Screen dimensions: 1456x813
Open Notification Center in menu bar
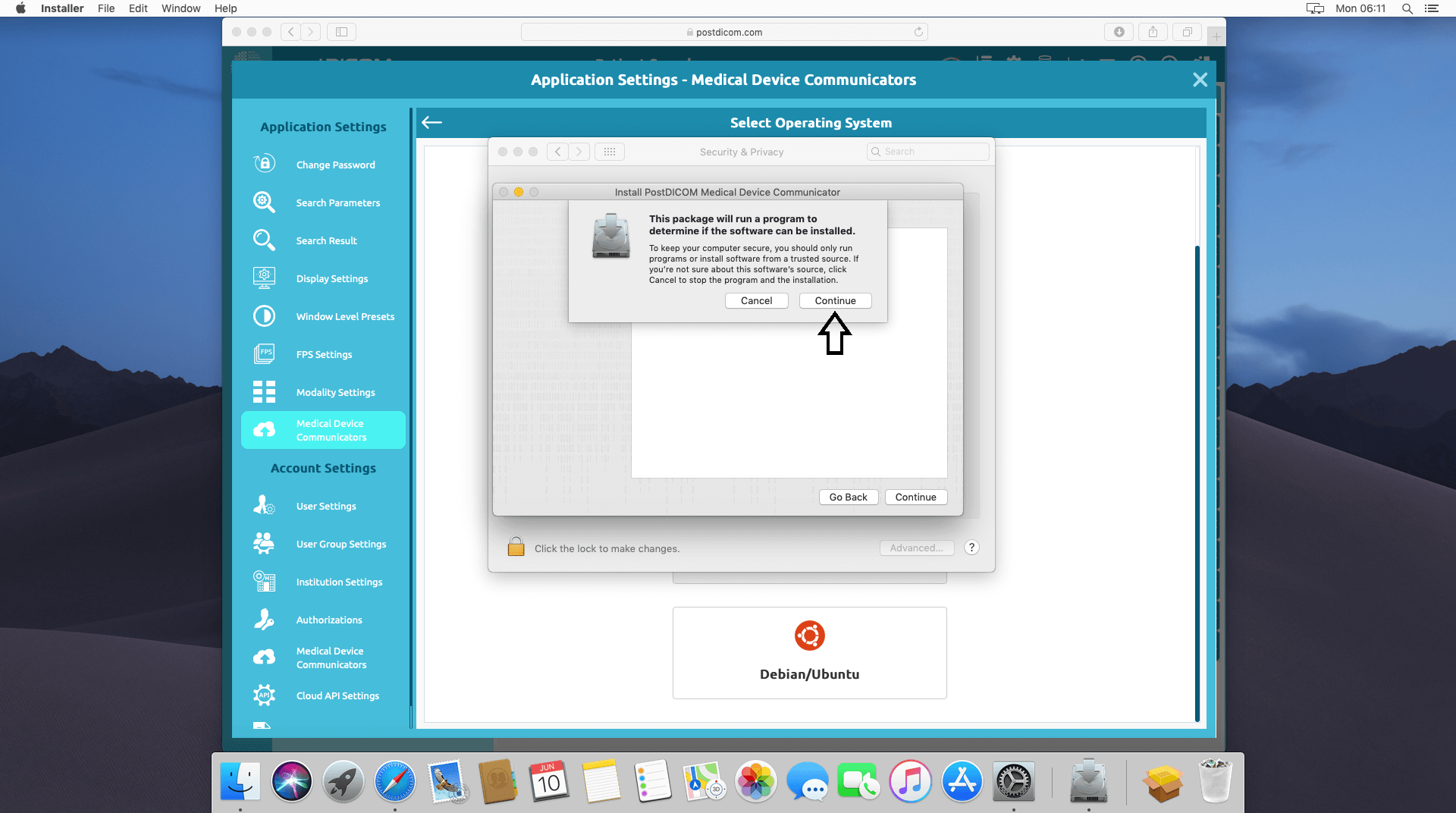click(1431, 8)
